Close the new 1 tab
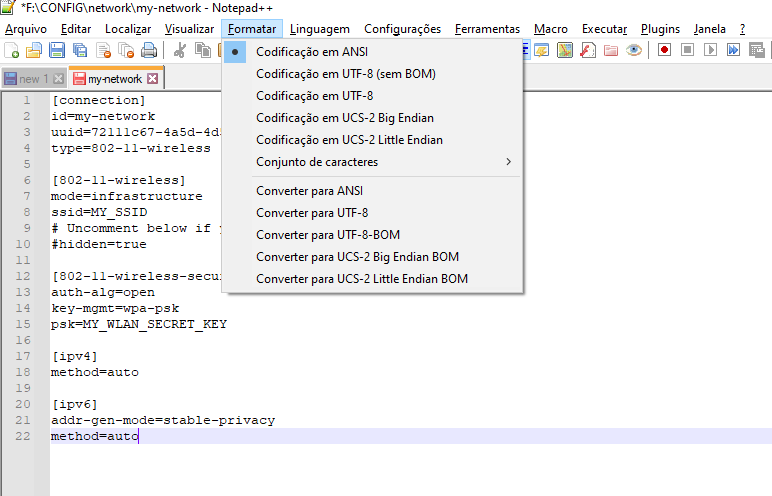 click(59, 79)
